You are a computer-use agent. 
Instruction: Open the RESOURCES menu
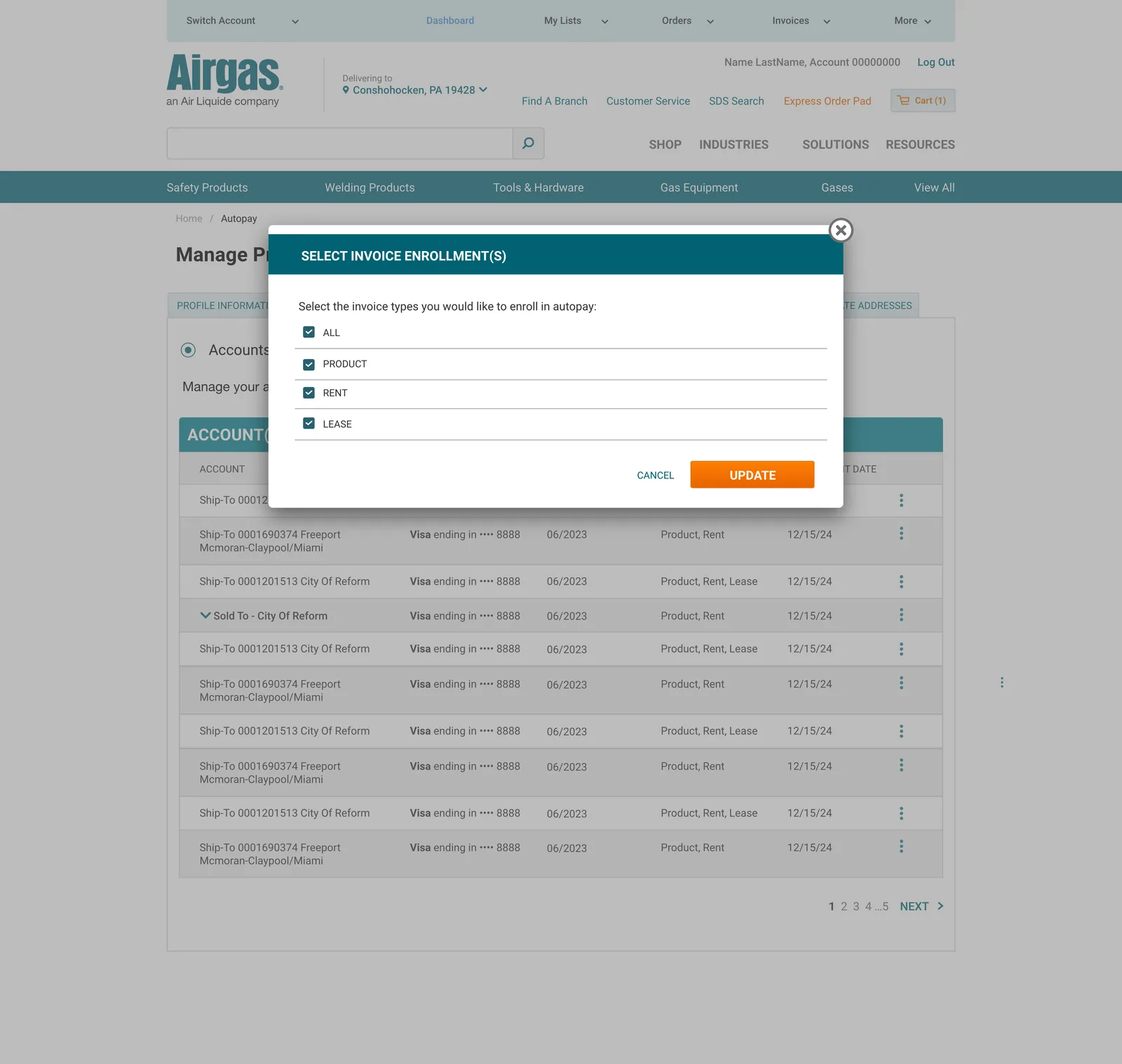[920, 144]
